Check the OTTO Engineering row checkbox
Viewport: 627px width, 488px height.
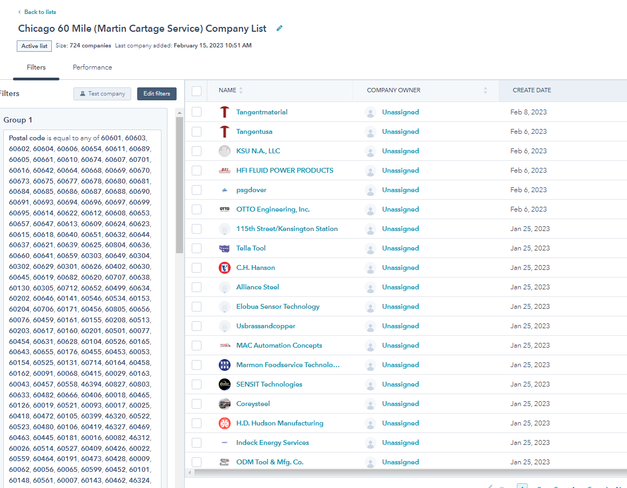[x=196, y=209]
